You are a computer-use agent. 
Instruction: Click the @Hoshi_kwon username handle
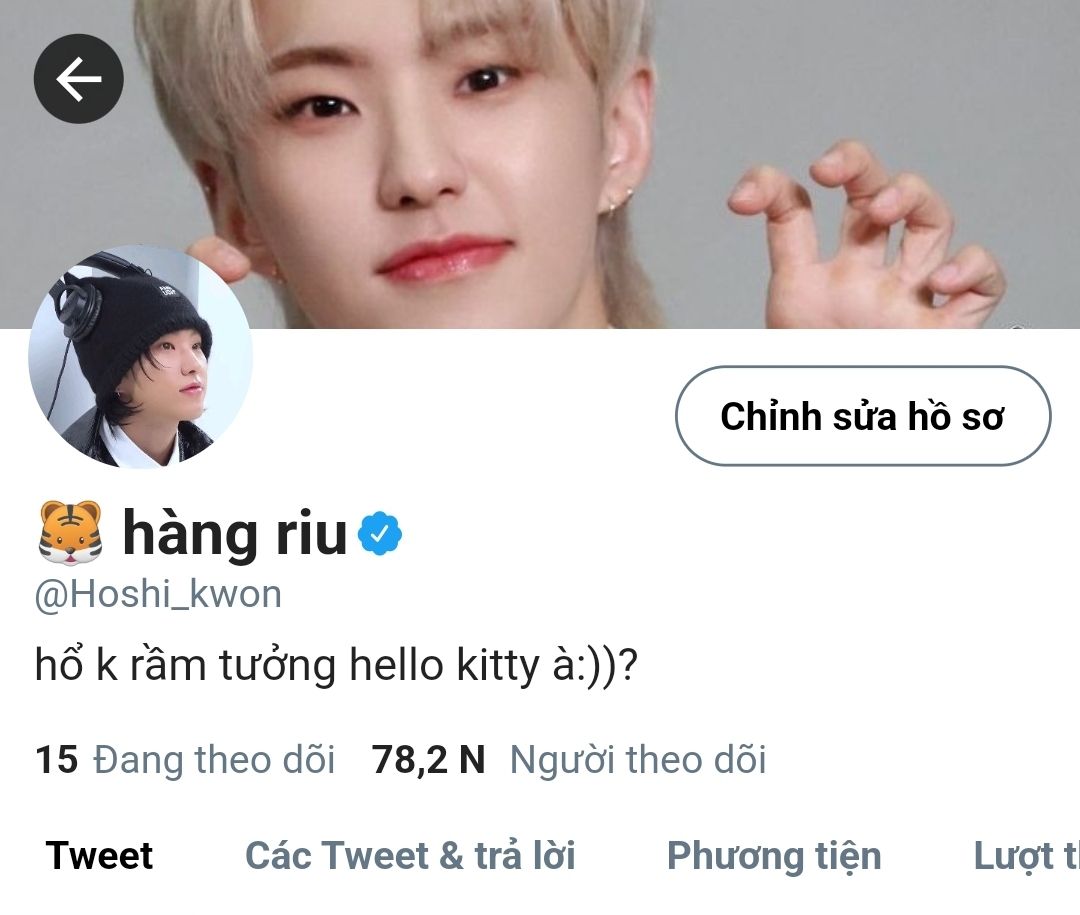tap(158, 594)
